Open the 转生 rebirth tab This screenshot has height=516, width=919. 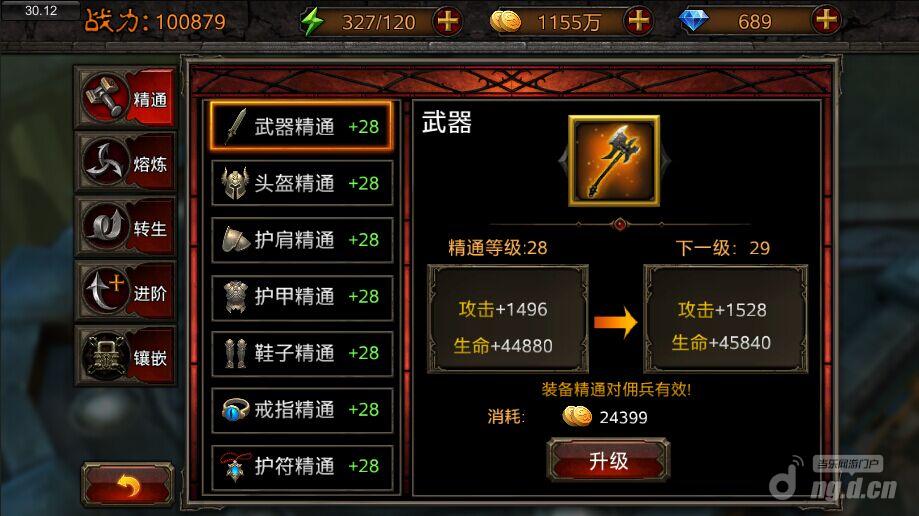pyautogui.click(x=125, y=227)
